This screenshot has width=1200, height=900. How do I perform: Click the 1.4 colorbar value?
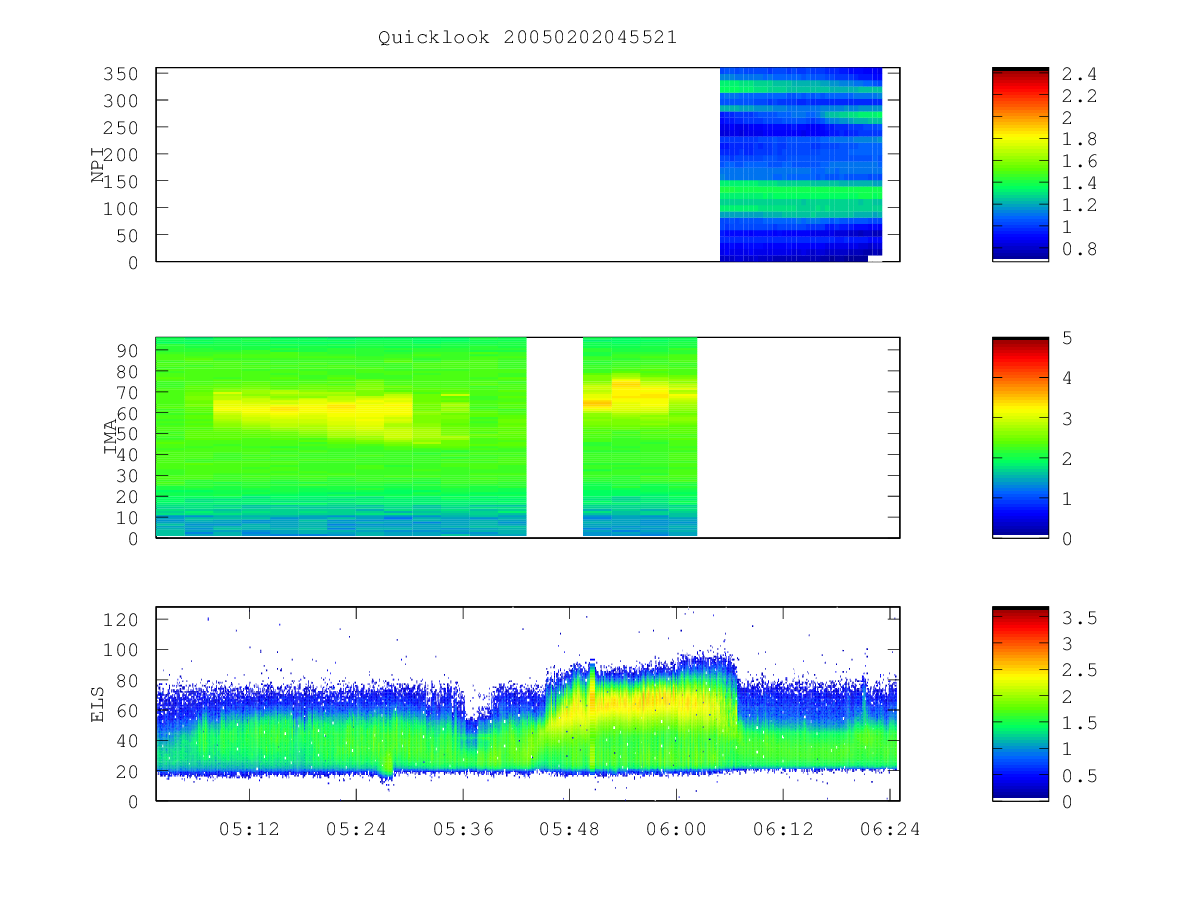tap(1079, 184)
